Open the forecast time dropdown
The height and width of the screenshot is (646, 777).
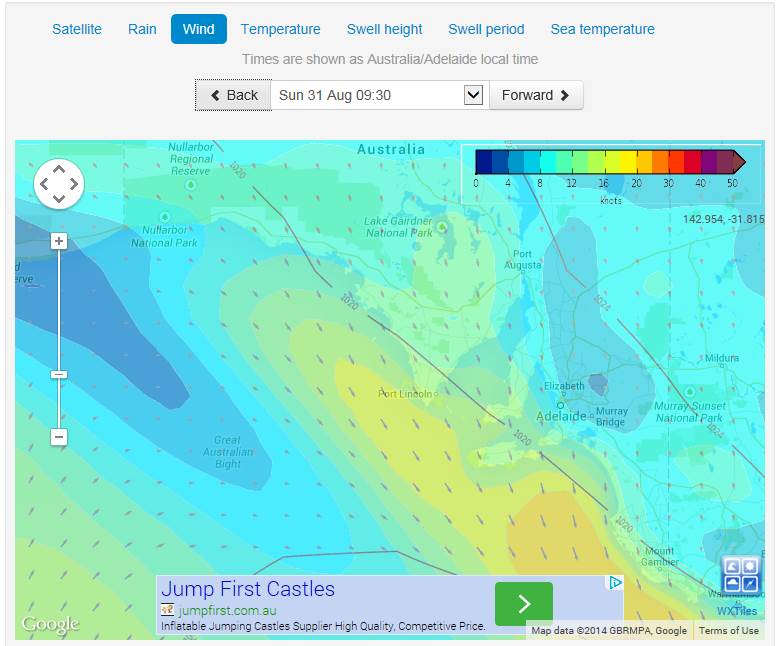[474, 95]
